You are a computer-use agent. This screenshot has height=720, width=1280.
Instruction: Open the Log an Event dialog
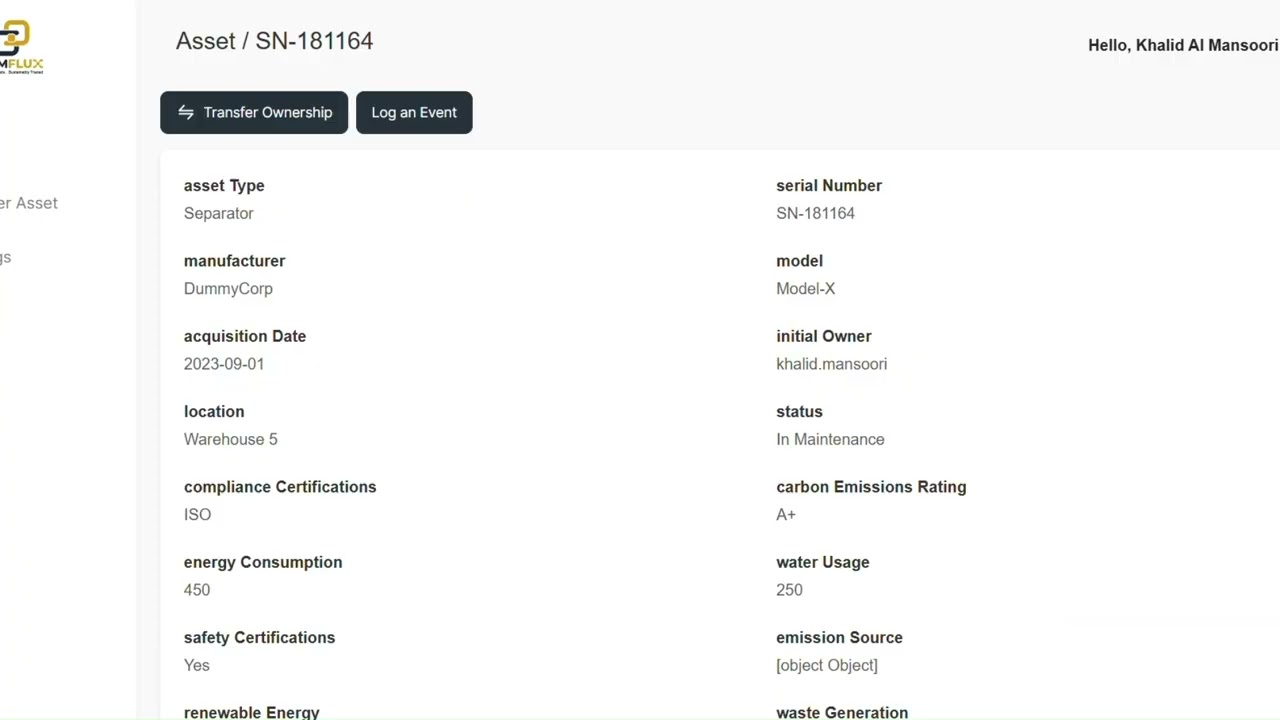click(414, 112)
